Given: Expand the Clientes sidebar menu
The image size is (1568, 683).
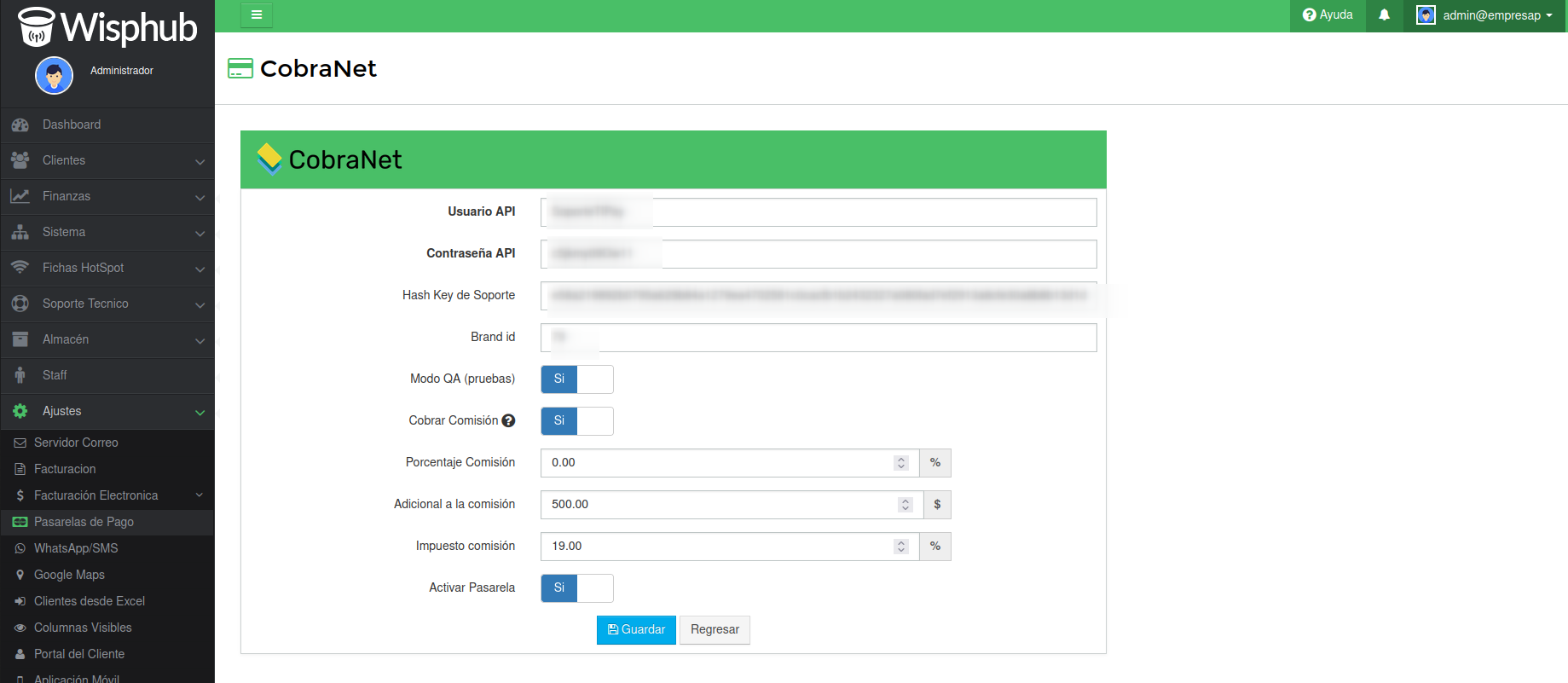Looking at the screenshot, I should (x=107, y=160).
